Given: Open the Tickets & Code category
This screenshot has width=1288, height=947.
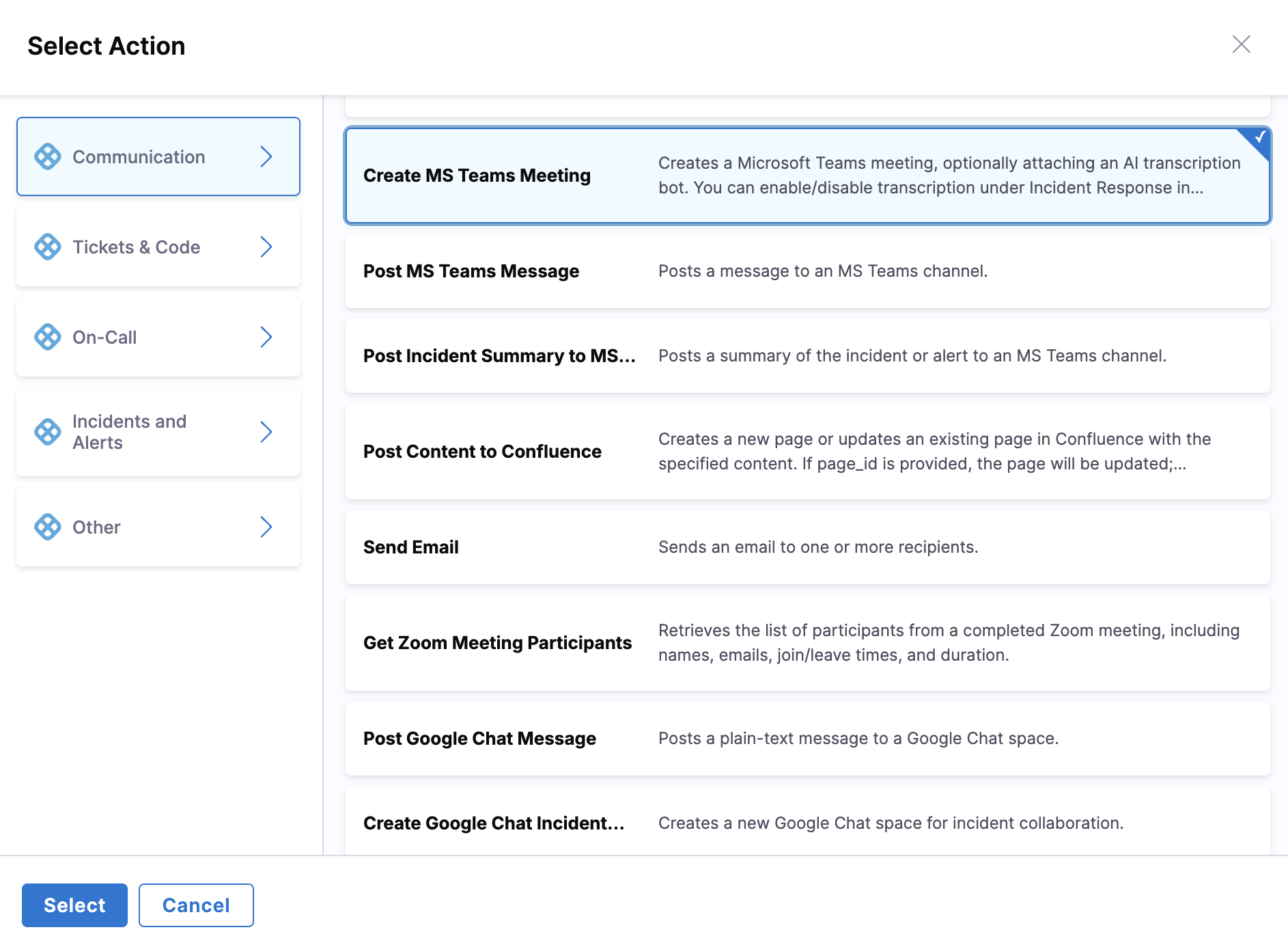Looking at the screenshot, I should 158,247.
